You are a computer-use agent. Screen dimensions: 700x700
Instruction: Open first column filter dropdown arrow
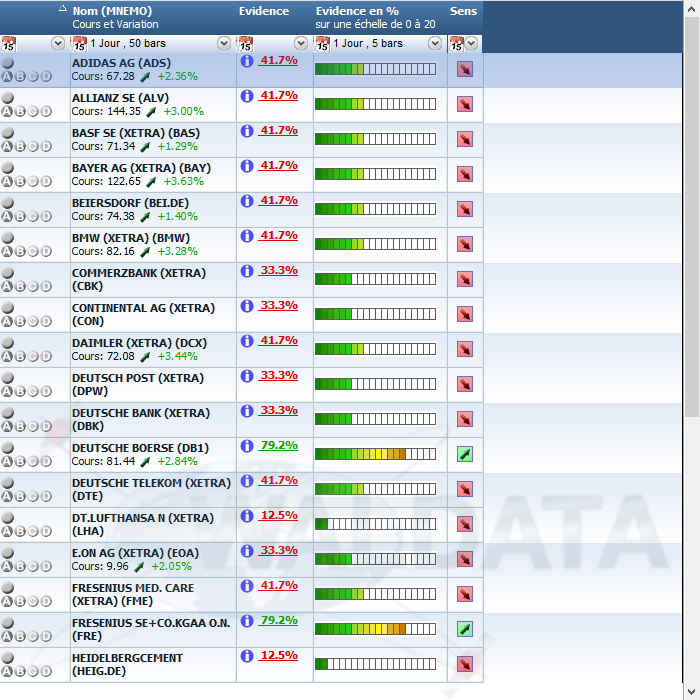[x=58, y=43]
